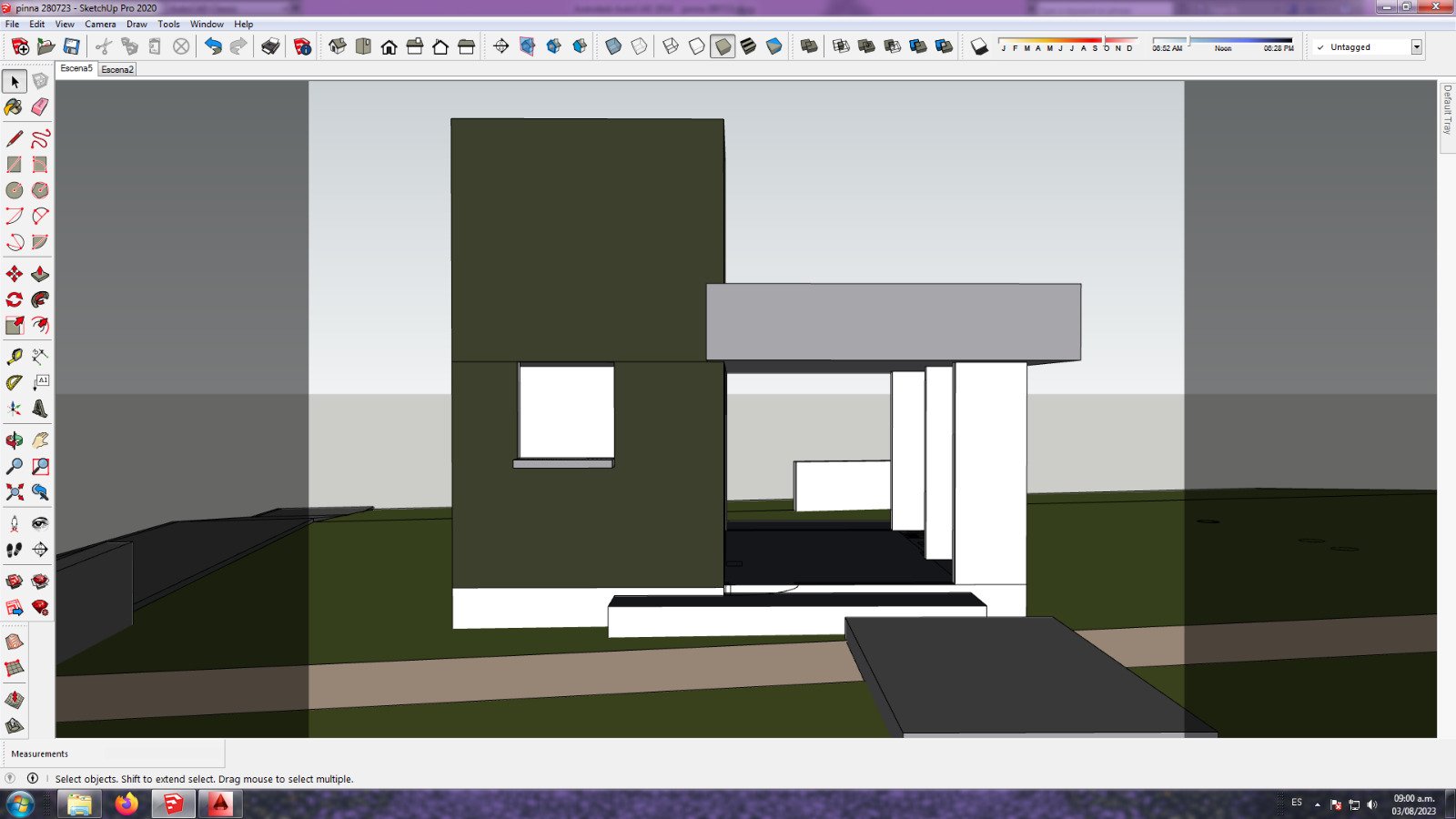
Task: Toggle X-ray face style
Action: point(613,46)
